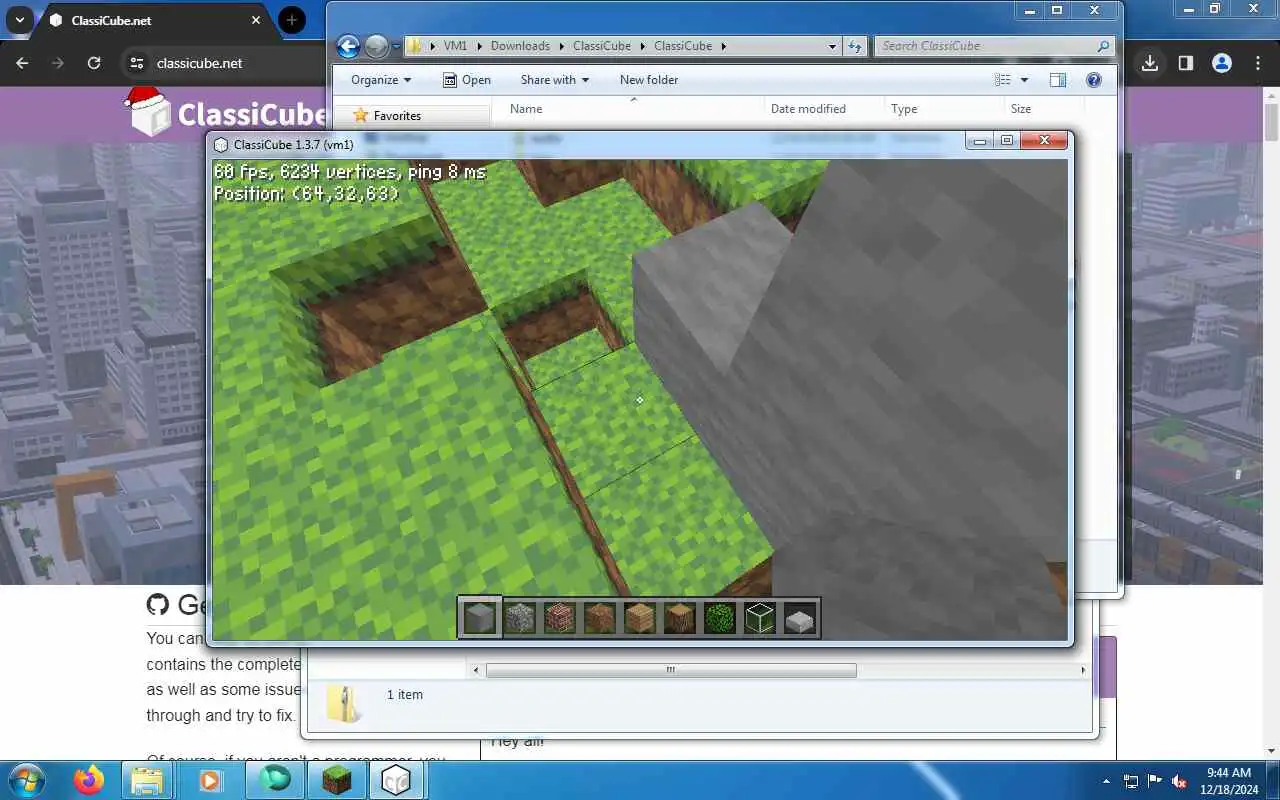Expand the arrow after VM1 breadcrumb
The height and width of the screenshot is (800, 1280).
pyautogui.click(x=480, y=46)
